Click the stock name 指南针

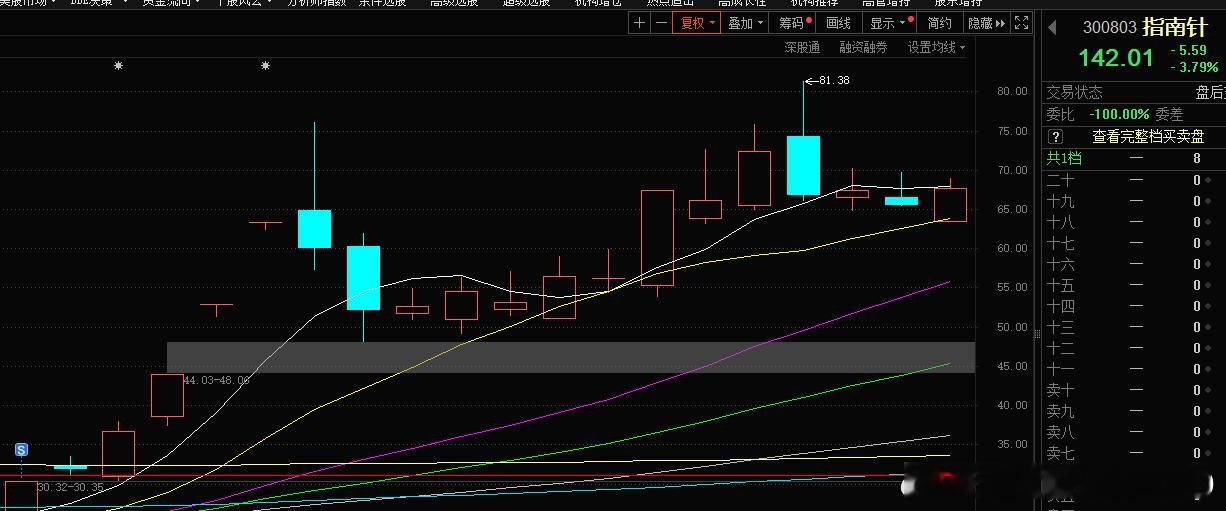pos(1175,28)
